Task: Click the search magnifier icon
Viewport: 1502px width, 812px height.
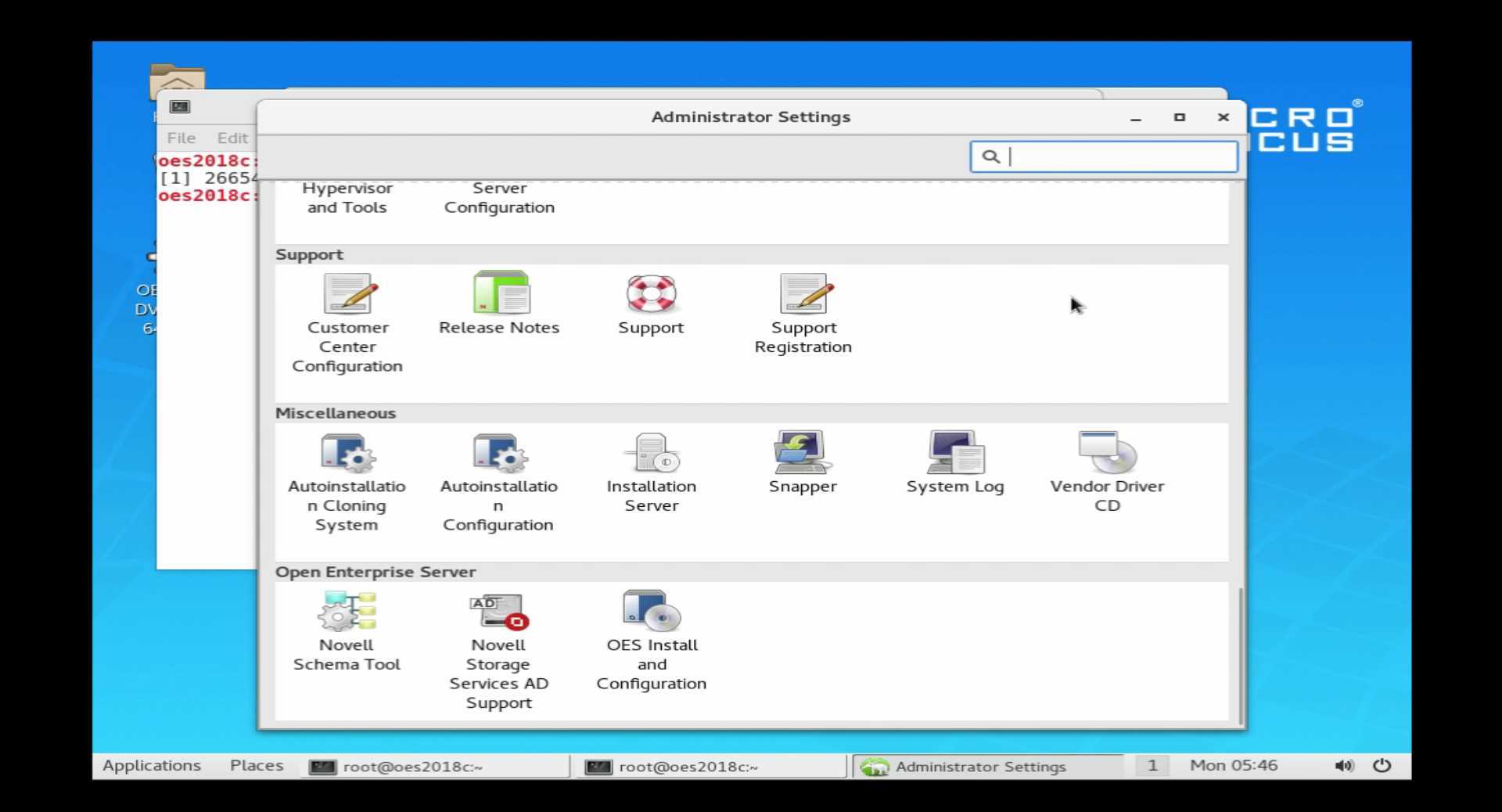Action: pos(990,156)
